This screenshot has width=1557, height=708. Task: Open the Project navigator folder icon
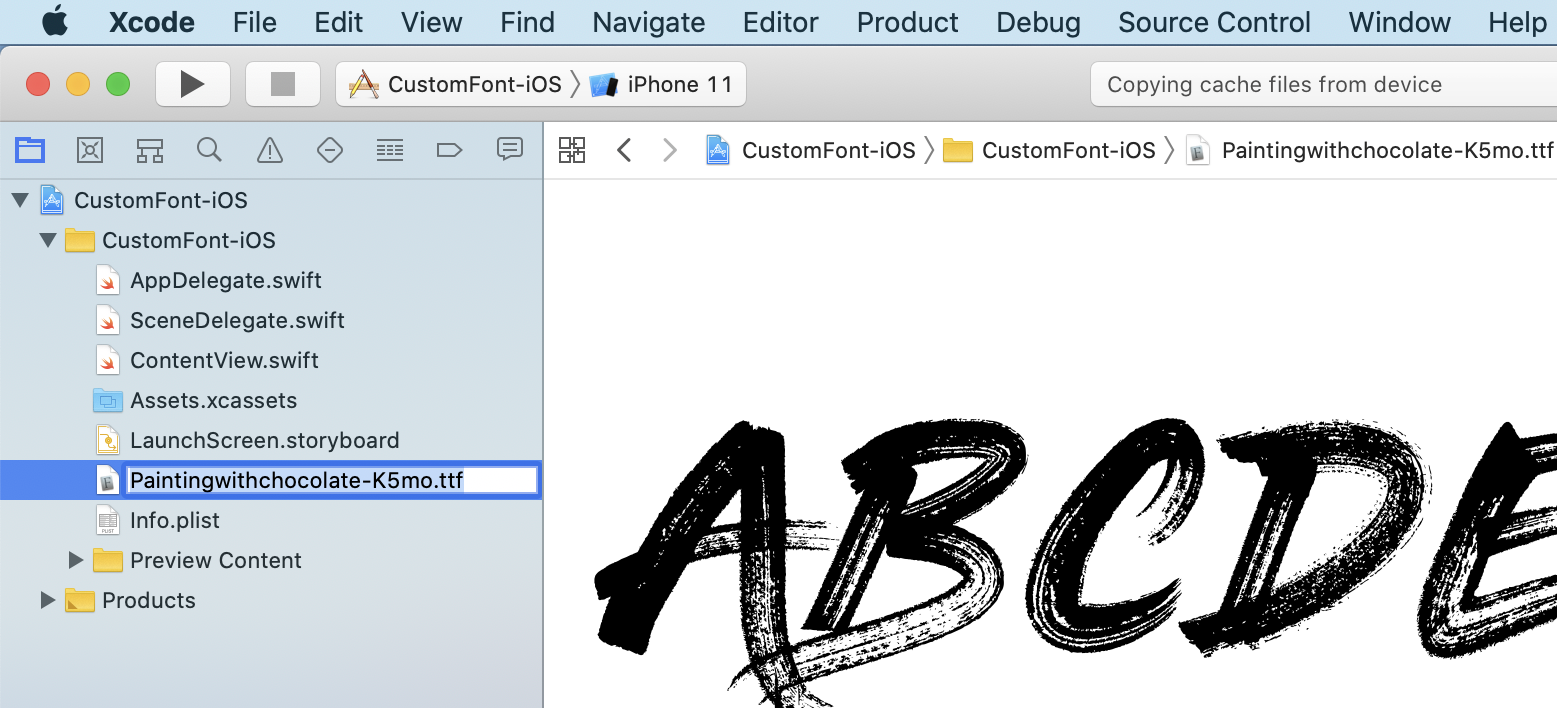coord(29,150)
